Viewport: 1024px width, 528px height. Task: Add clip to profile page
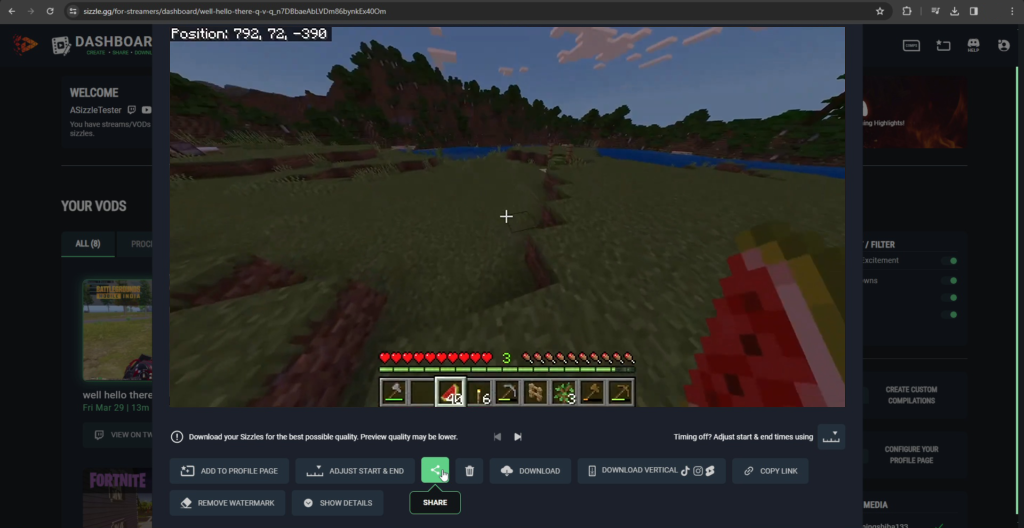point(229,470)
